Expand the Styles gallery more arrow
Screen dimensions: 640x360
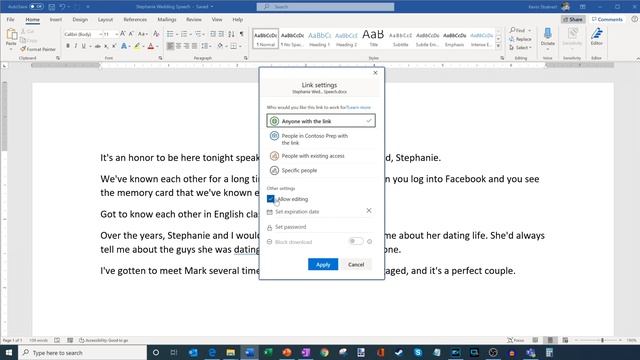point(498,47)
